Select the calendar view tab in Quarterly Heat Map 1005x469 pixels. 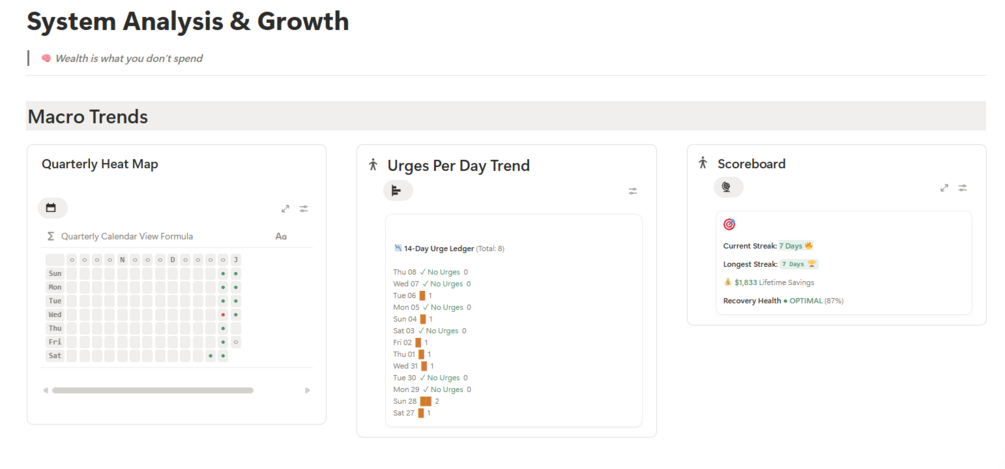tap(52, 208)
